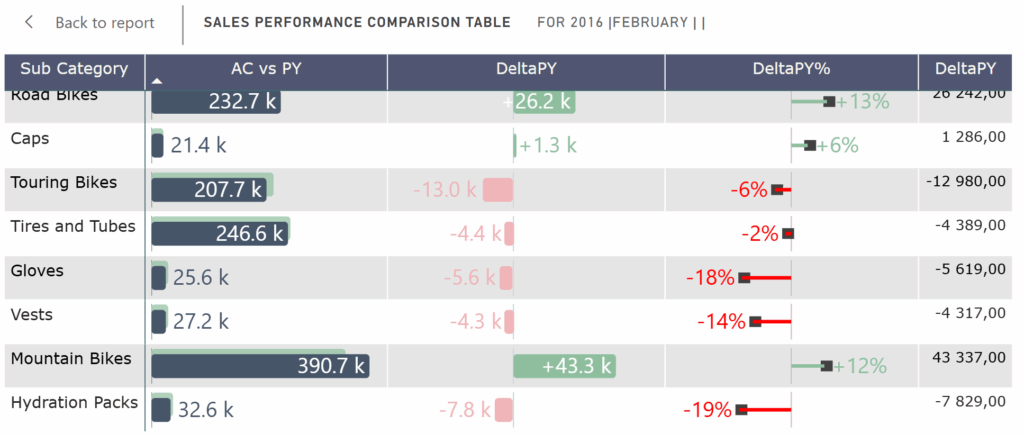This screenshot has width=1024, height=434.
Task: Click Back to report link
Action: tap(104, 23)
